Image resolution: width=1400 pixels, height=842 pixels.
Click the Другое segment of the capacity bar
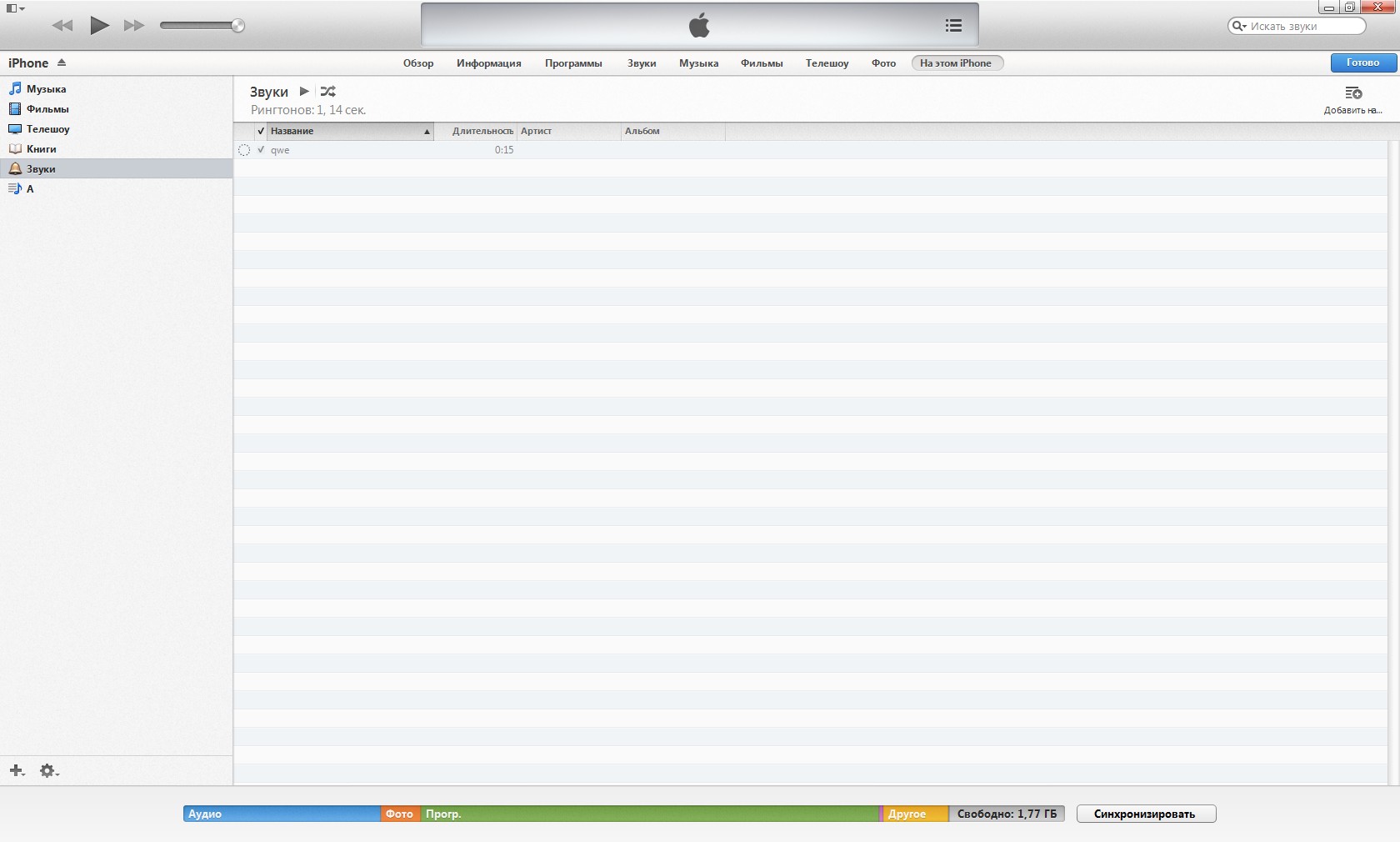(915, 814)
